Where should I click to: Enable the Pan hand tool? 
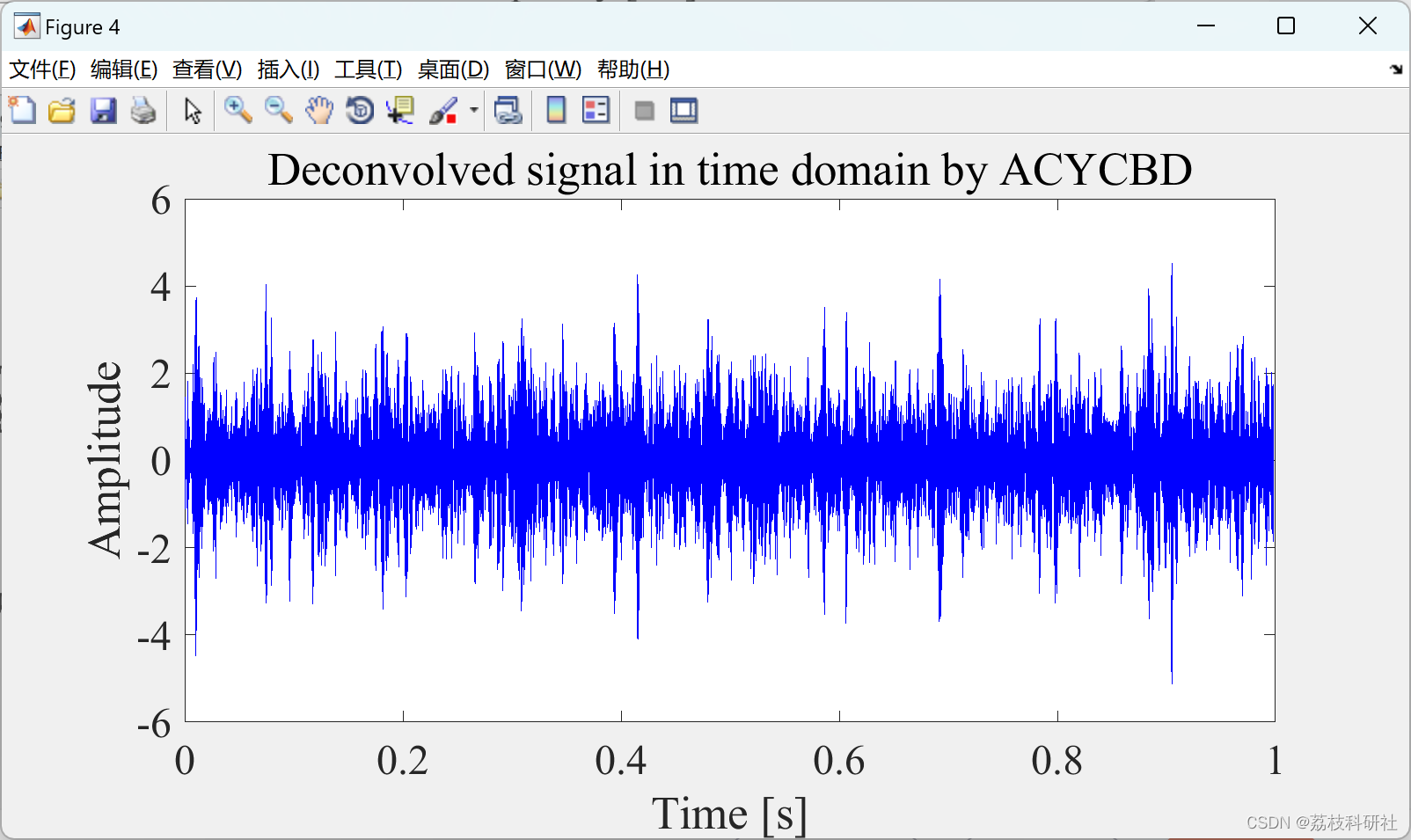319,111
